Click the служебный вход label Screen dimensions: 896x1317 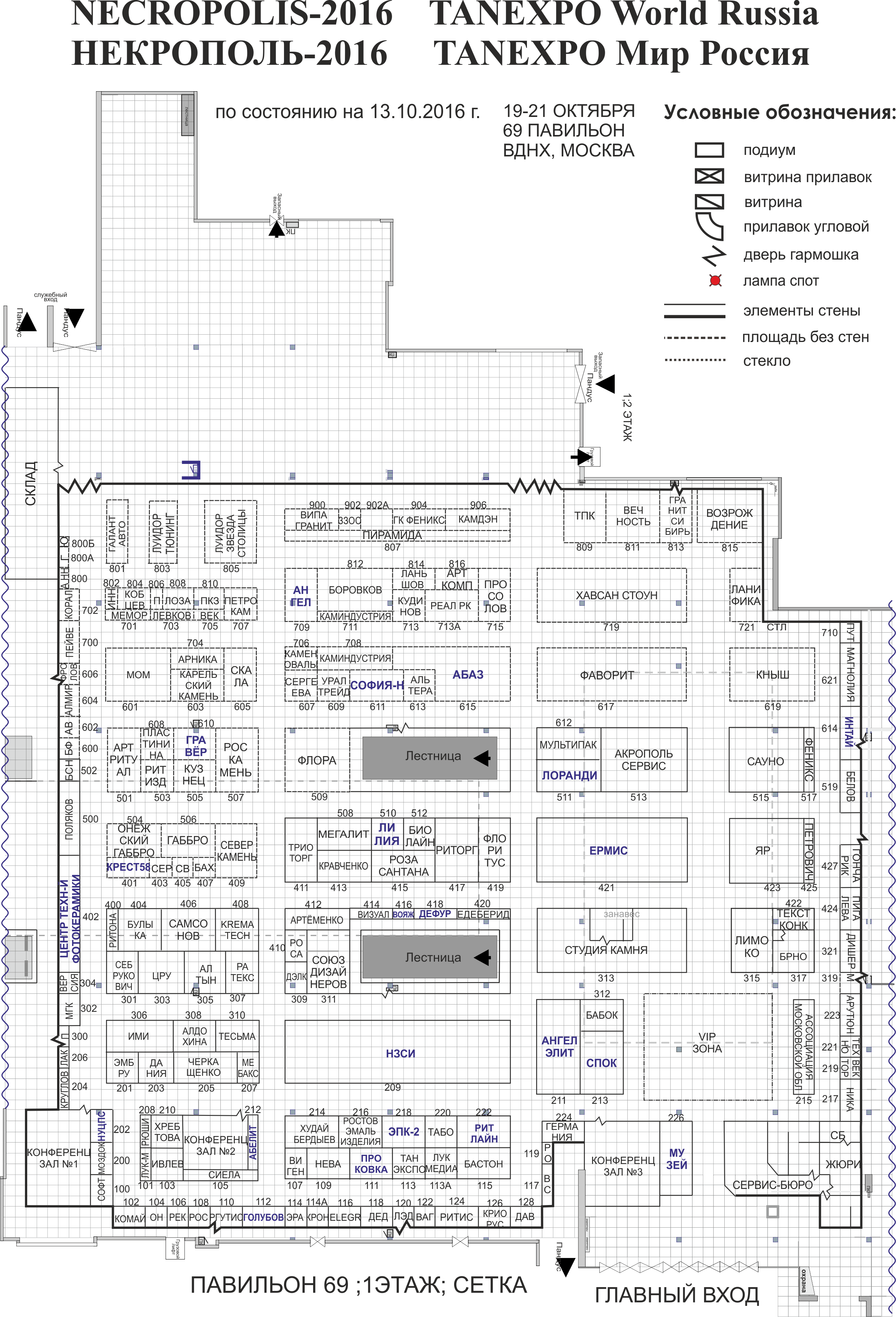pyautogui.click(x=51, y=297)
